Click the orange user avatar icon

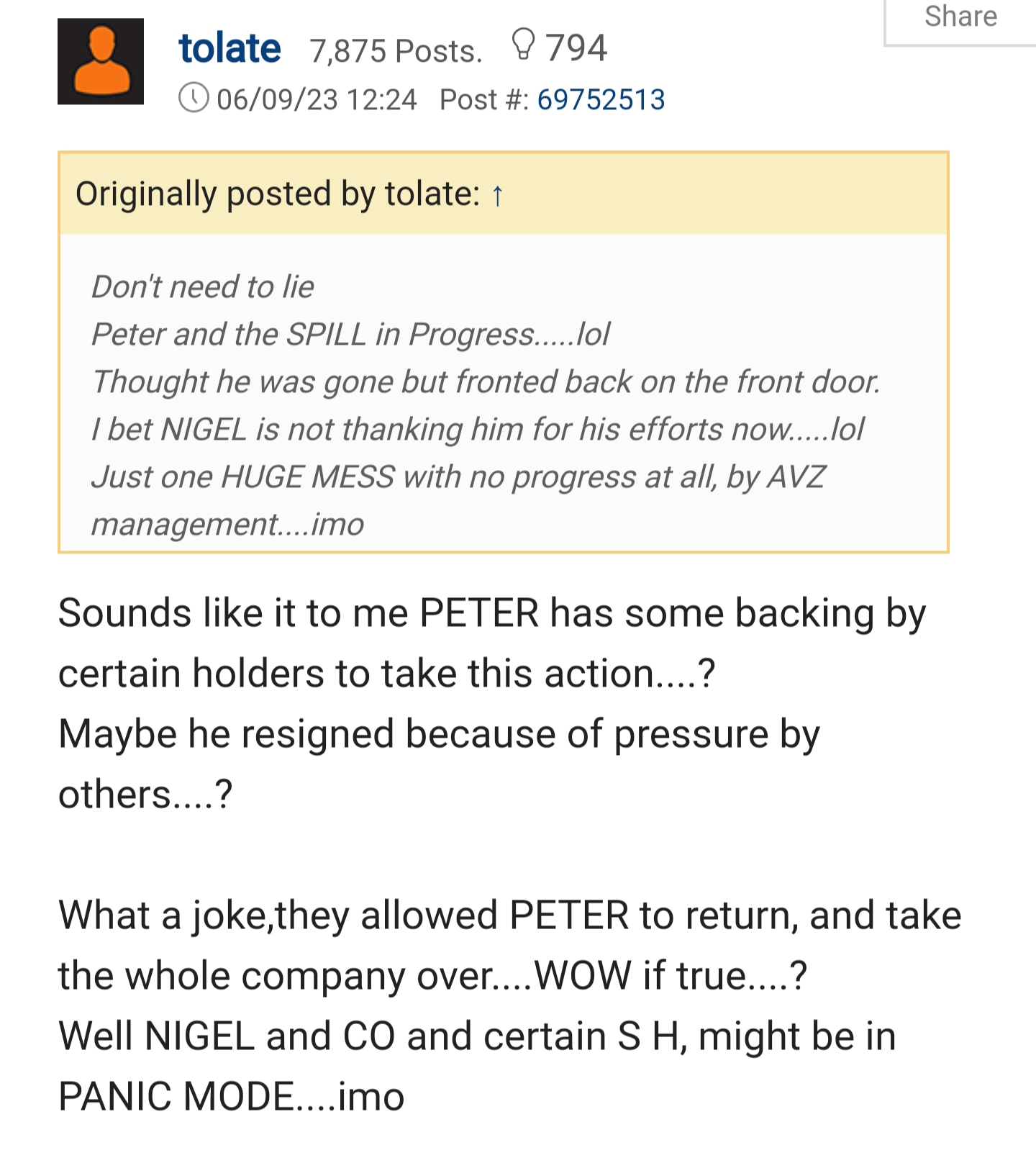101,62
